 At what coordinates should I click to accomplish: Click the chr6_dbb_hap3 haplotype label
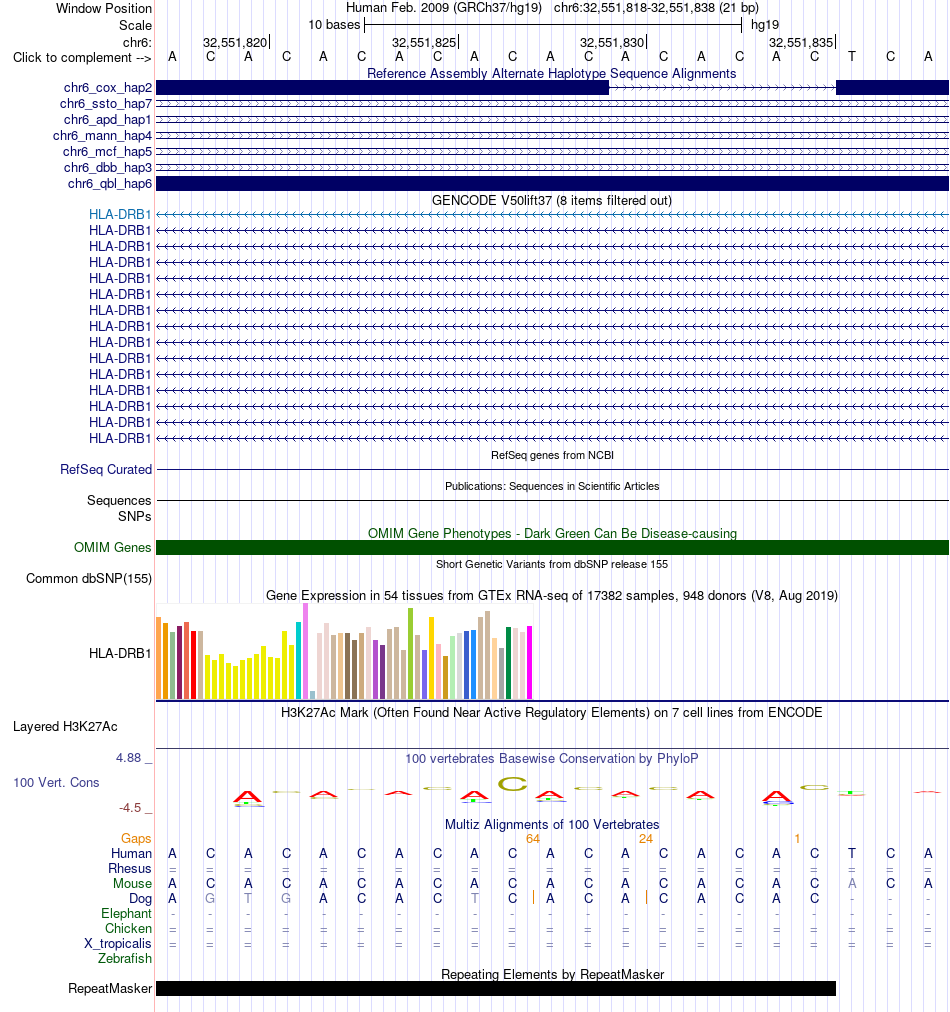tap(108, 168)
